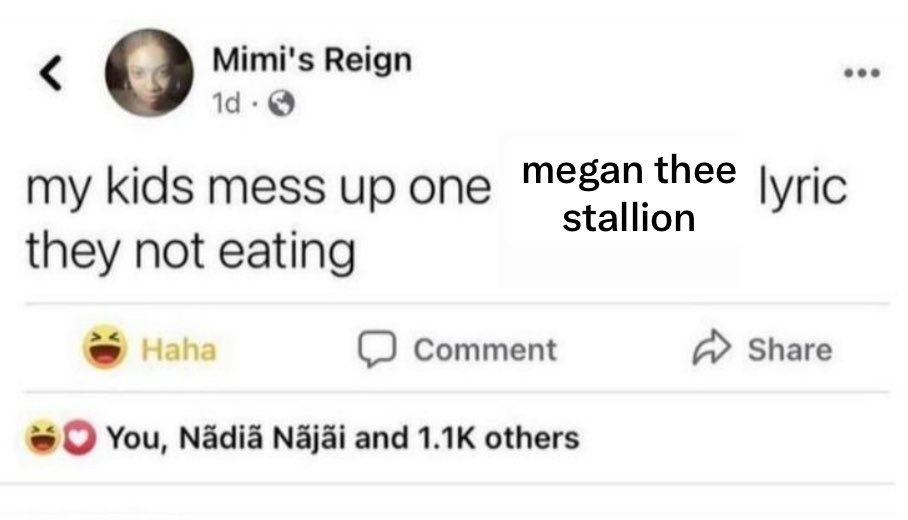The width and height of the screenshot is (908, 520).
Task: Click the speech bubble comment icon
Action: [x=377, y=349]
